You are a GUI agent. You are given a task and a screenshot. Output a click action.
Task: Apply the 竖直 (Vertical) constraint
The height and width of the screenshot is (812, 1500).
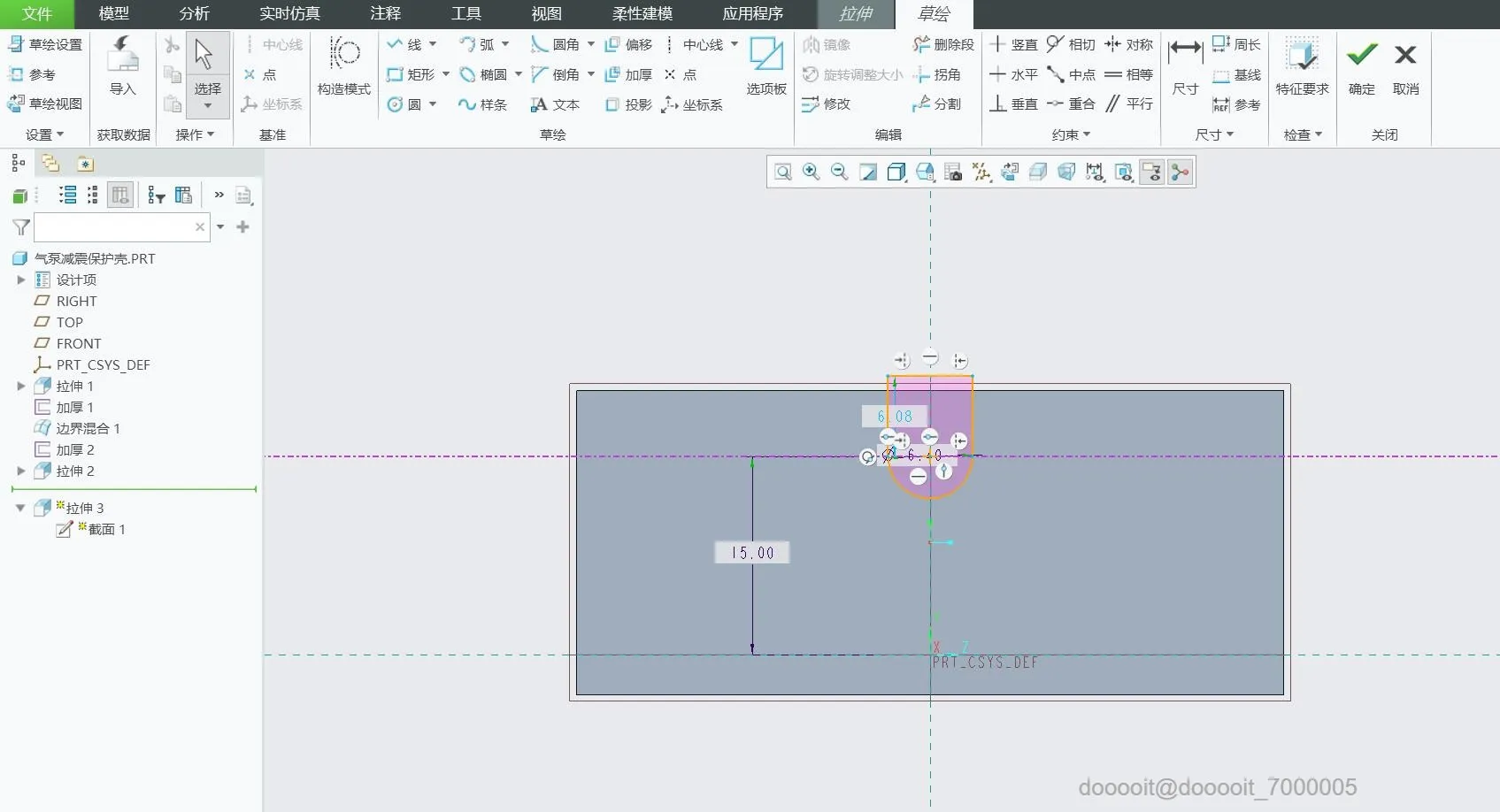tap(1013, 44)
